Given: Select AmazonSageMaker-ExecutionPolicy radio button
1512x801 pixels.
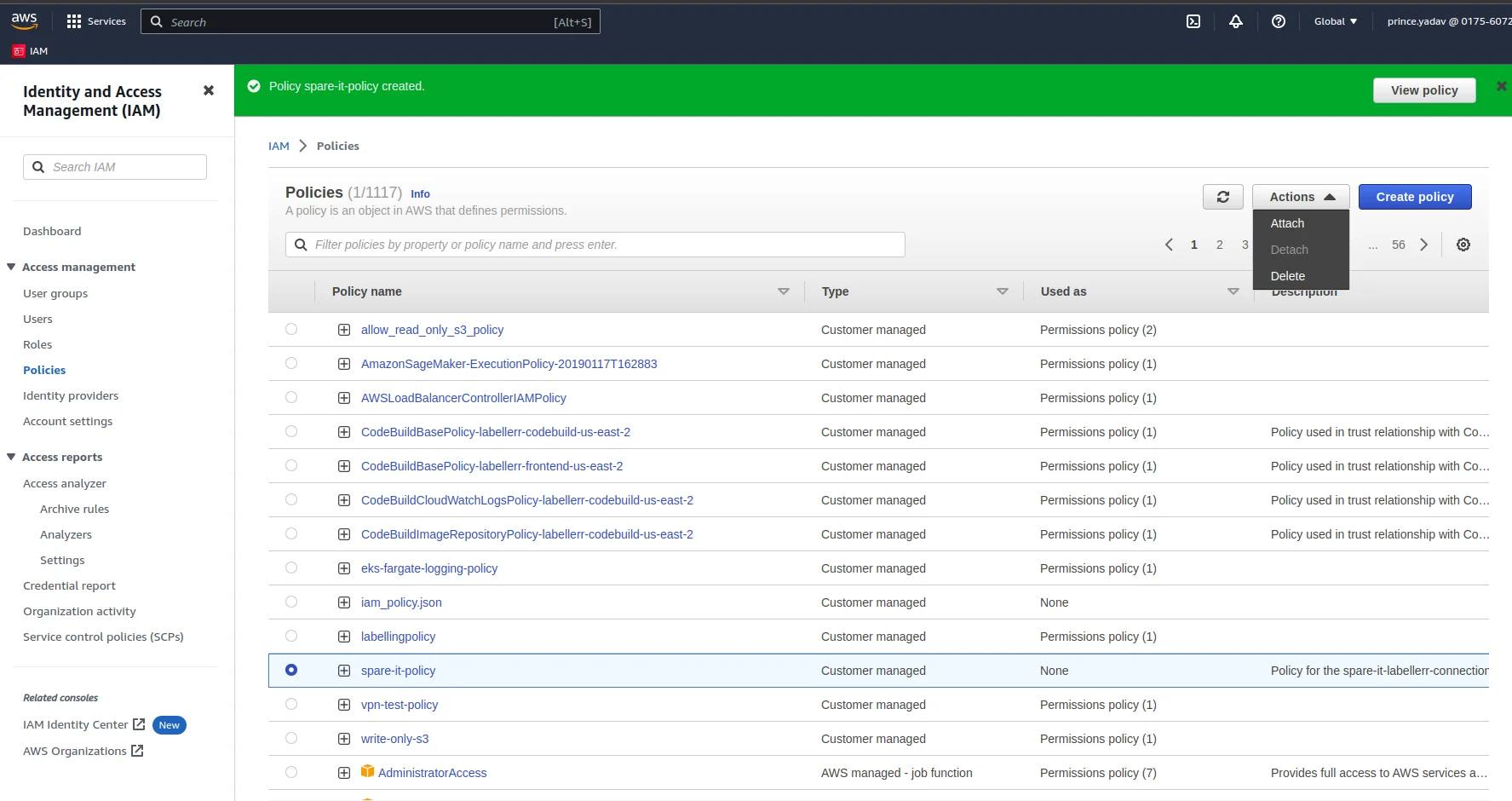Looking at the screenshot, I should pyautogui.click(x=291, y=363).
